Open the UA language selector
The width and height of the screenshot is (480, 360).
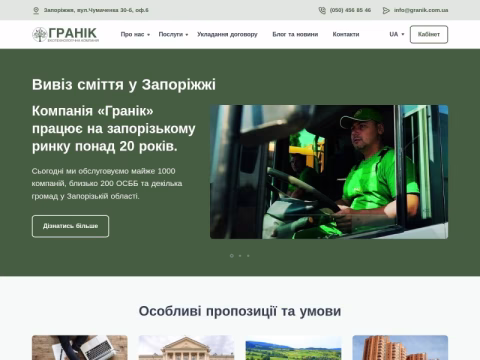(397, 34)
